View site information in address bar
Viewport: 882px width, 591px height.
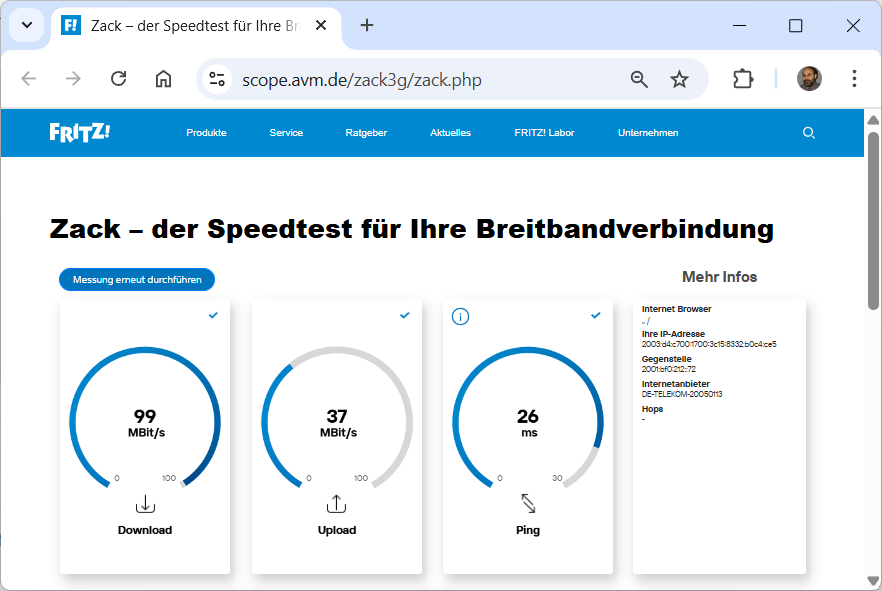217,80
